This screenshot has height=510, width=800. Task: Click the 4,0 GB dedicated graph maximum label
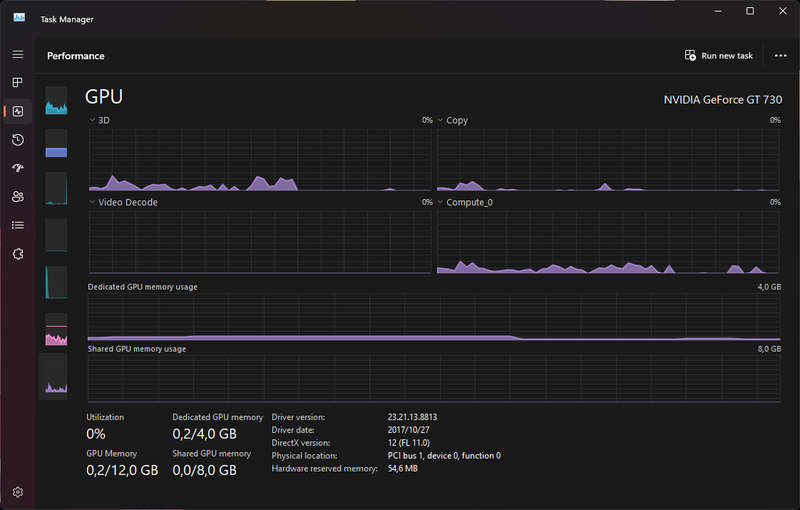[769, 287]
